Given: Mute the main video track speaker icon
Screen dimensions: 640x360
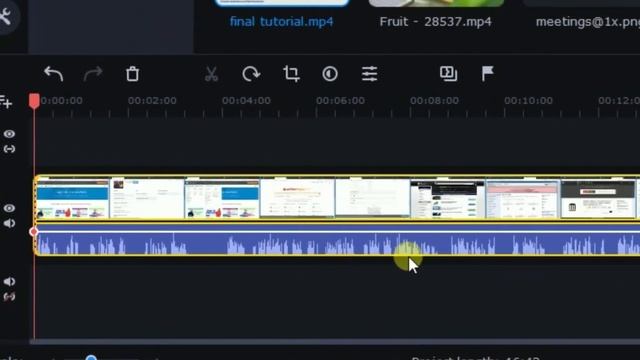Looking at the screenshot, I should pos(9,223).
